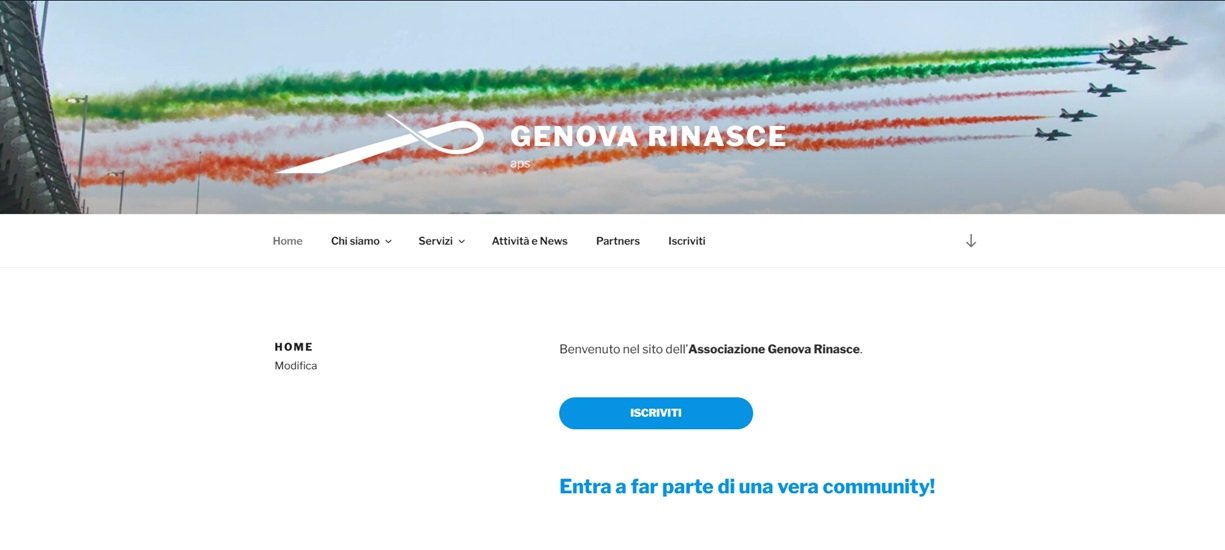Go to Attività e News page
The image size is (1225, 550).
529,241
